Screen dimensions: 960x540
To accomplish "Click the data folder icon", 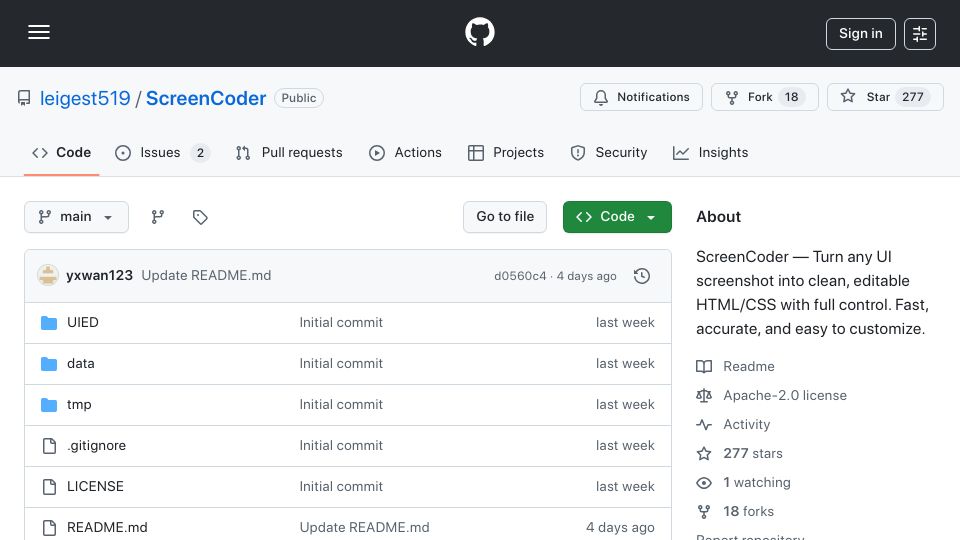I will point(49,364).
